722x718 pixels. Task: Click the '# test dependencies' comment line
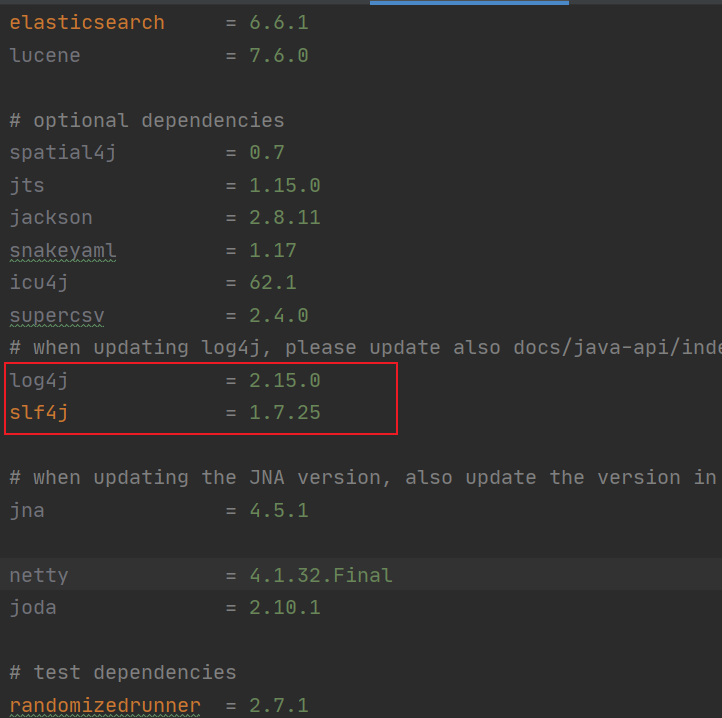pyautogui.click(x=123, y=672)
